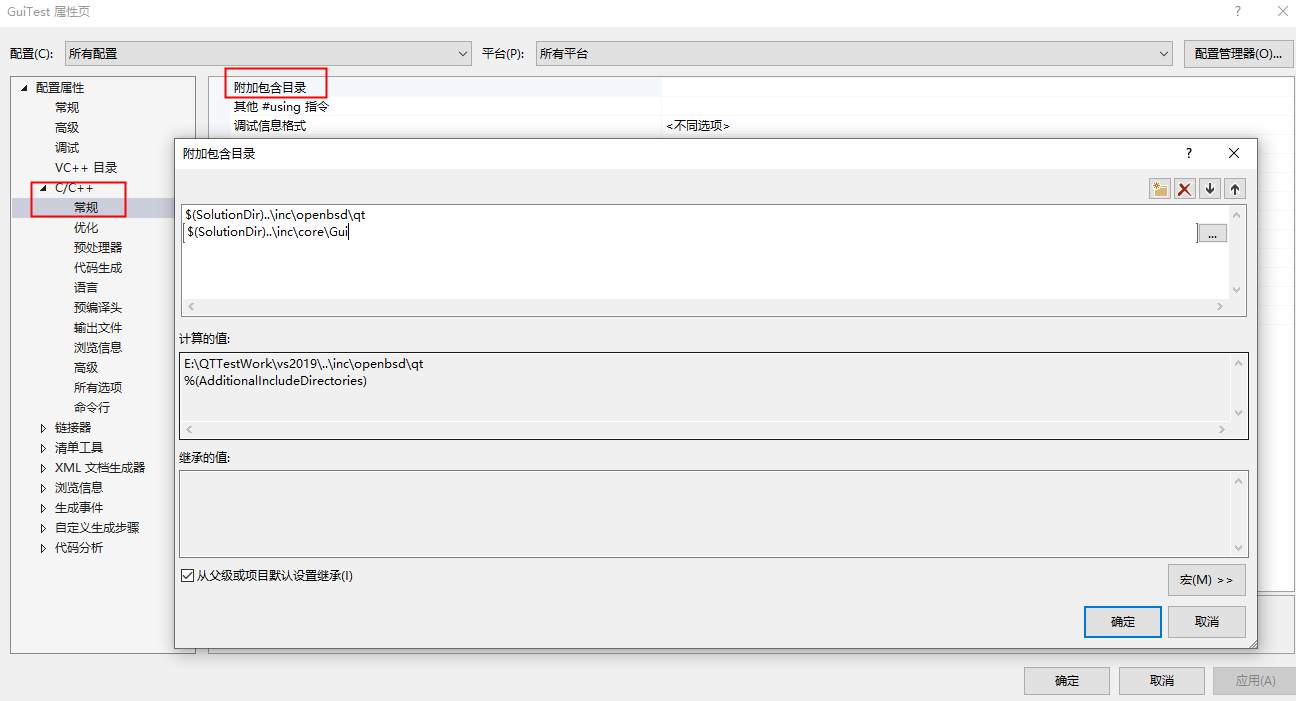Image resolution: width=1296 pixels, height=701 pixels.
Task: Open the folder browse ellipsis button
Action: 1212,233
